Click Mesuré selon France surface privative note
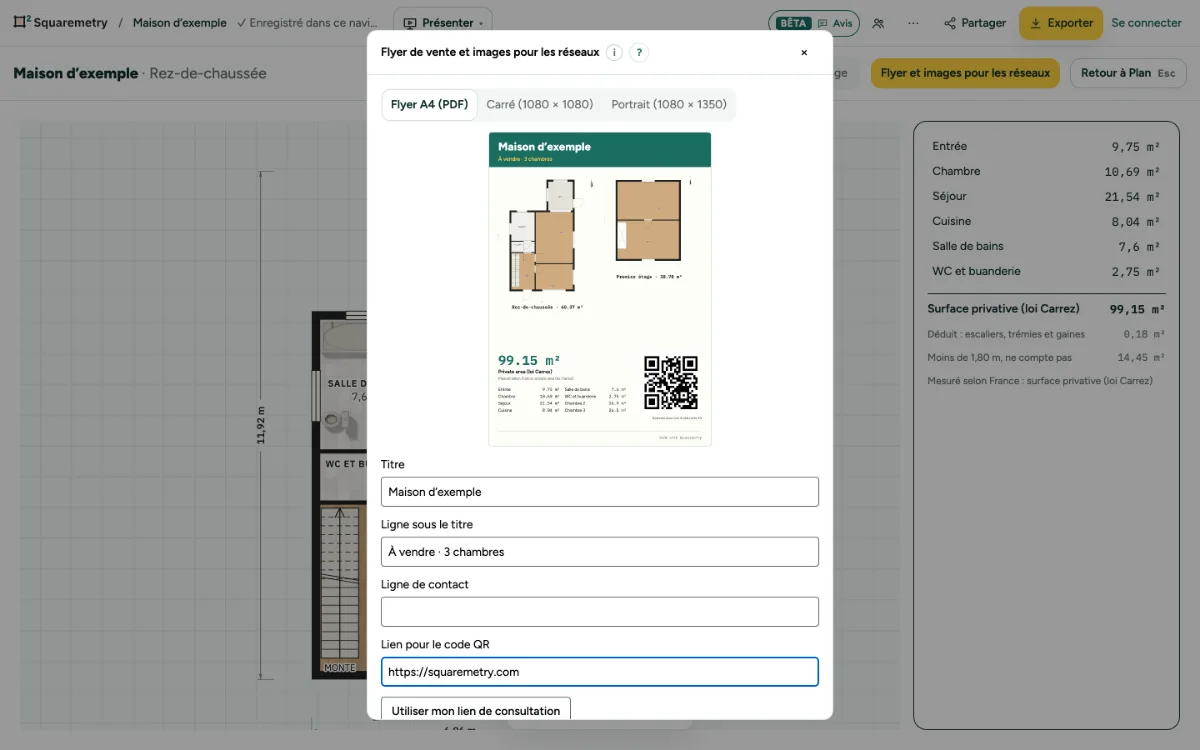Screen dimensions: 1200x750 pyautogui.click(x=1040, y=380)
